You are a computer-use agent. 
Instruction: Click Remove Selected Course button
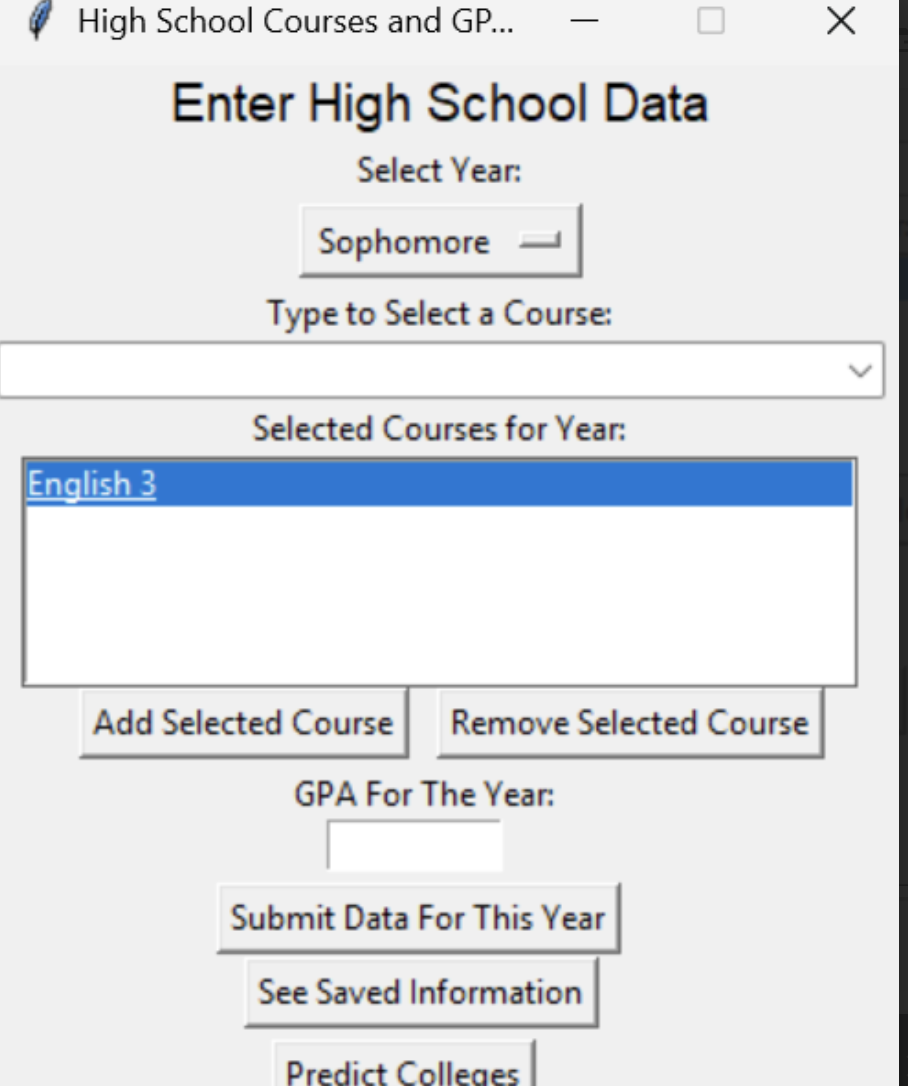(630, 723)
